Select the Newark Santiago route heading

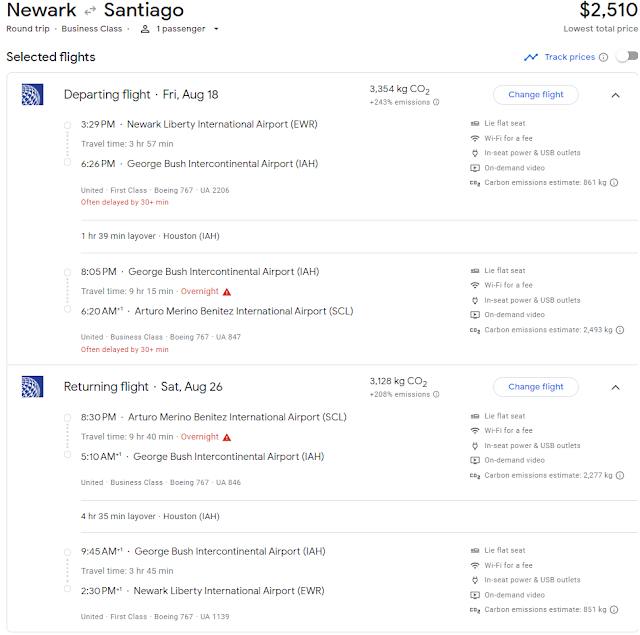(x=95, y=10)
